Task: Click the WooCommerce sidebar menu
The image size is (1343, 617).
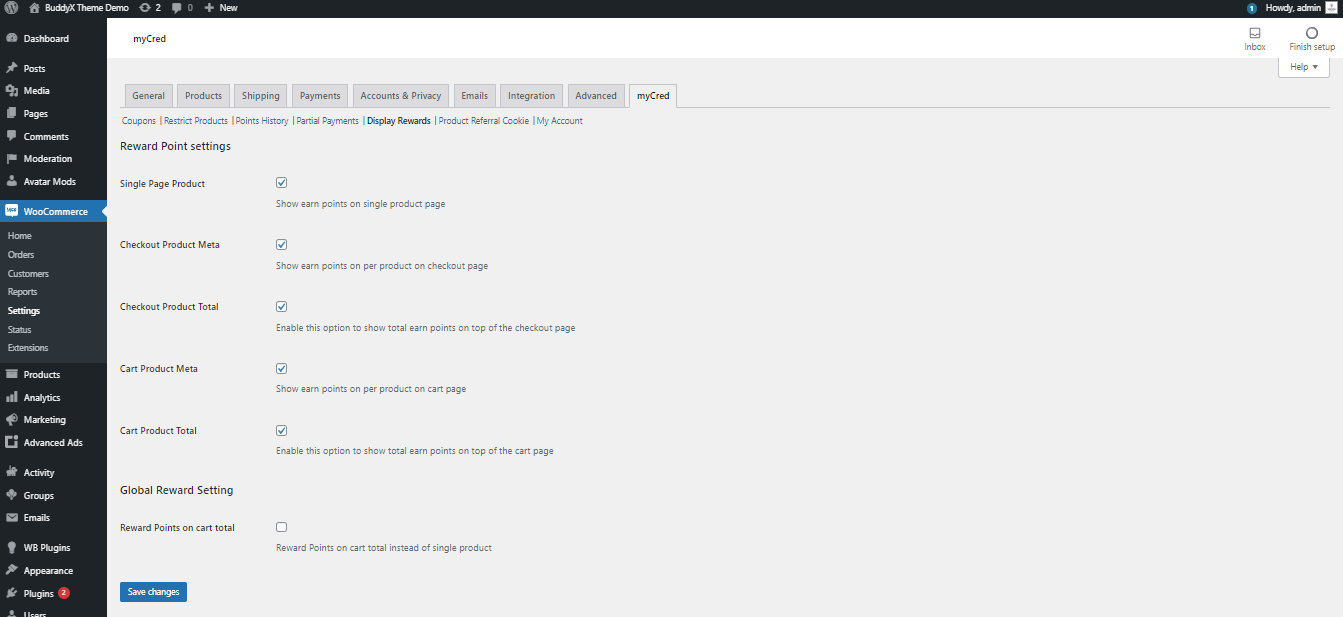Action: click(x=53, y=212)
